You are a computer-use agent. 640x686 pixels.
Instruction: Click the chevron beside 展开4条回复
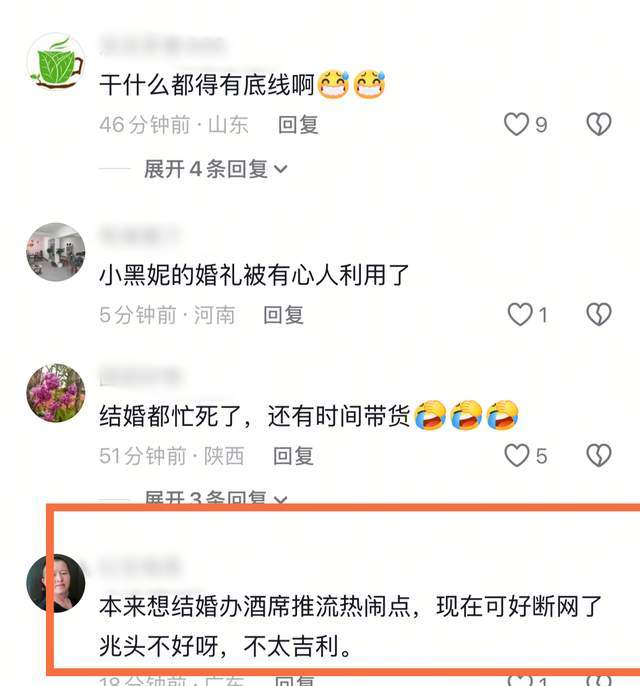(280, 169)
